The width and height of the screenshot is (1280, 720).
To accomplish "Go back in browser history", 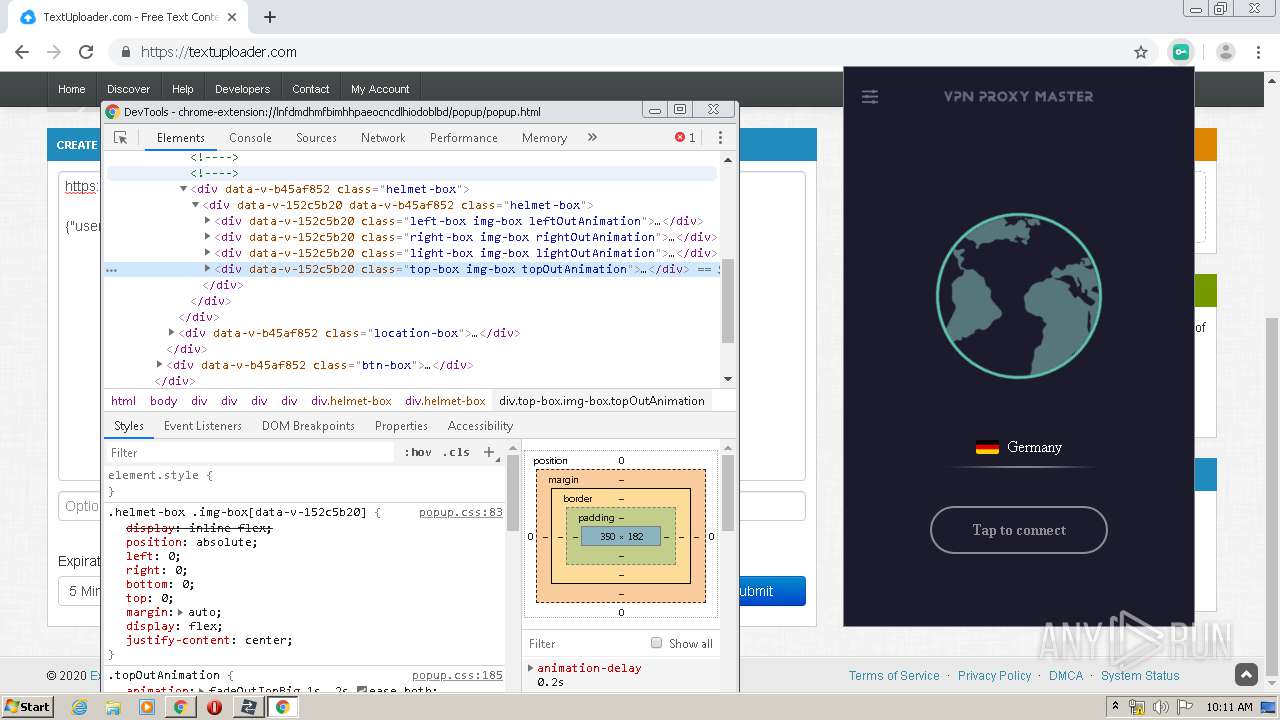I will tap(22, 52).
